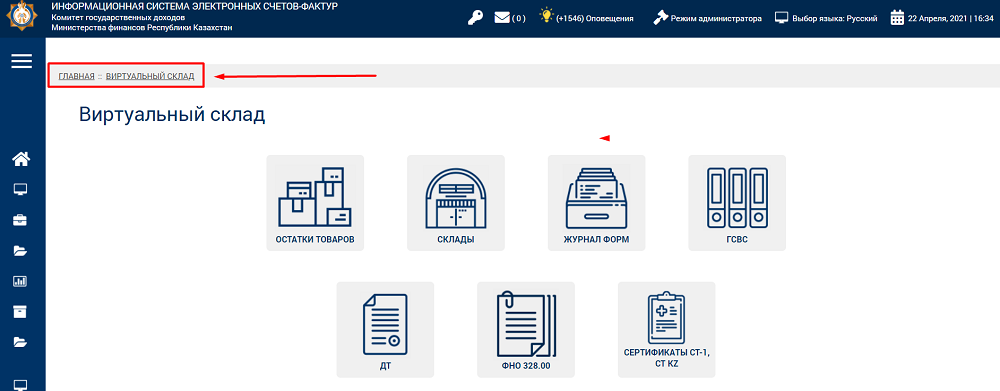Viewport: 1000px width, 391px height.
Task: Open the hamburger menu in sidebar
Action: (x=22, y=61)
